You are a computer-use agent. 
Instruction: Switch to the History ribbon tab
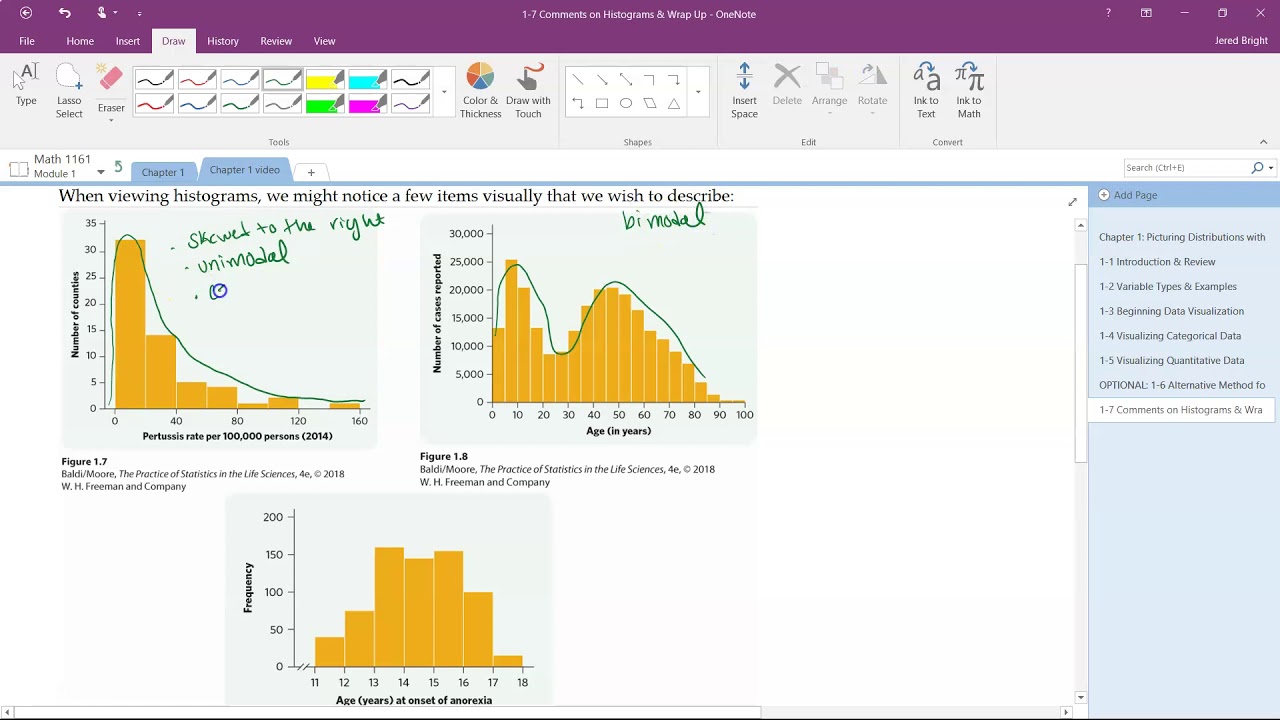click(x=223, y=41)
